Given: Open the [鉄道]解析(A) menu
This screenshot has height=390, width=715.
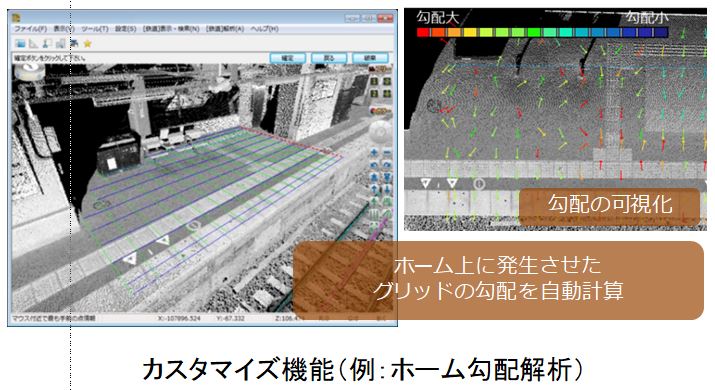Looking at the screenshot, I should (225, 29).
